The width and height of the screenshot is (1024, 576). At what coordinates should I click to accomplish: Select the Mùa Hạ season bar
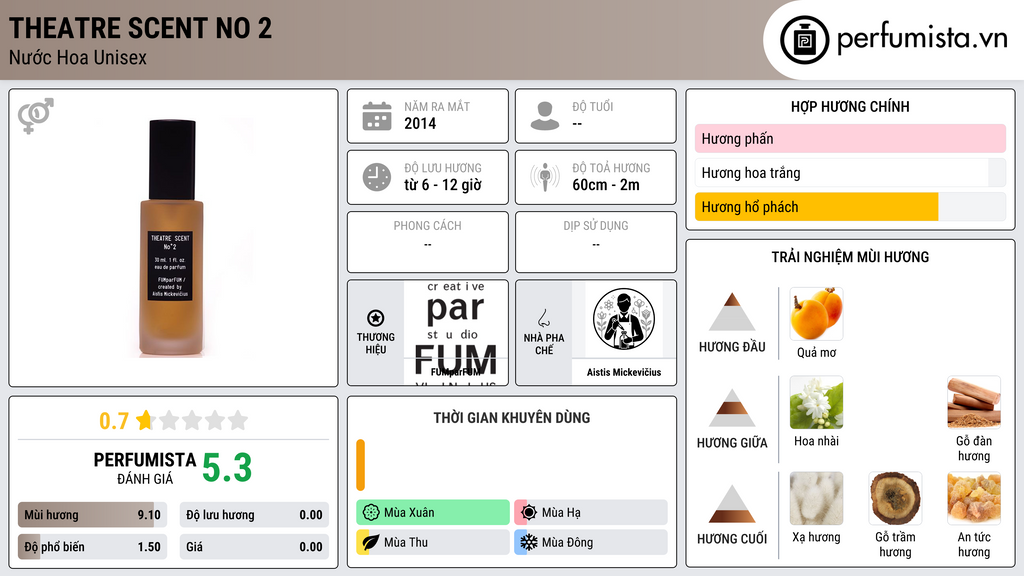pos(591,512)
